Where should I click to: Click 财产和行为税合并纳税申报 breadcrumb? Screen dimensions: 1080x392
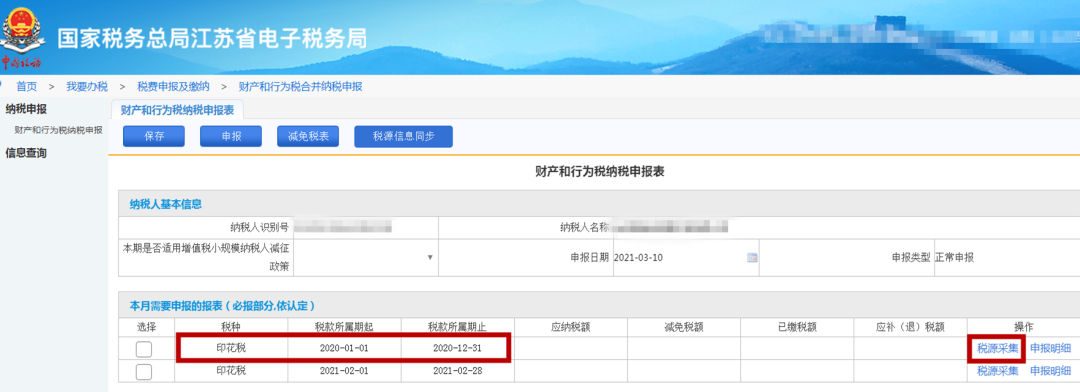pos(300,86)
